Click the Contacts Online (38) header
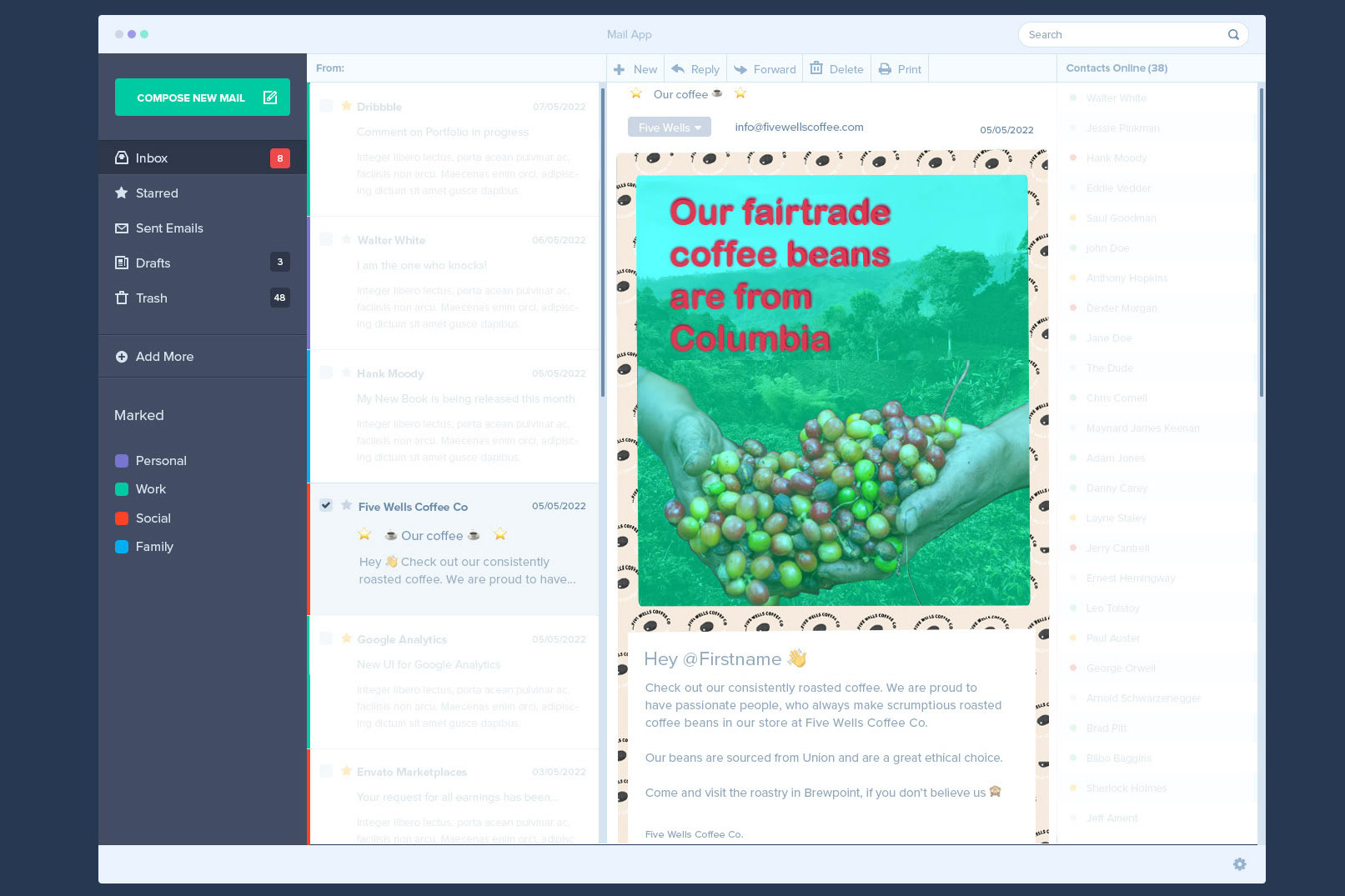Image resolution: width=1345 pixels, height=896 pixels. pos(1117,68)
